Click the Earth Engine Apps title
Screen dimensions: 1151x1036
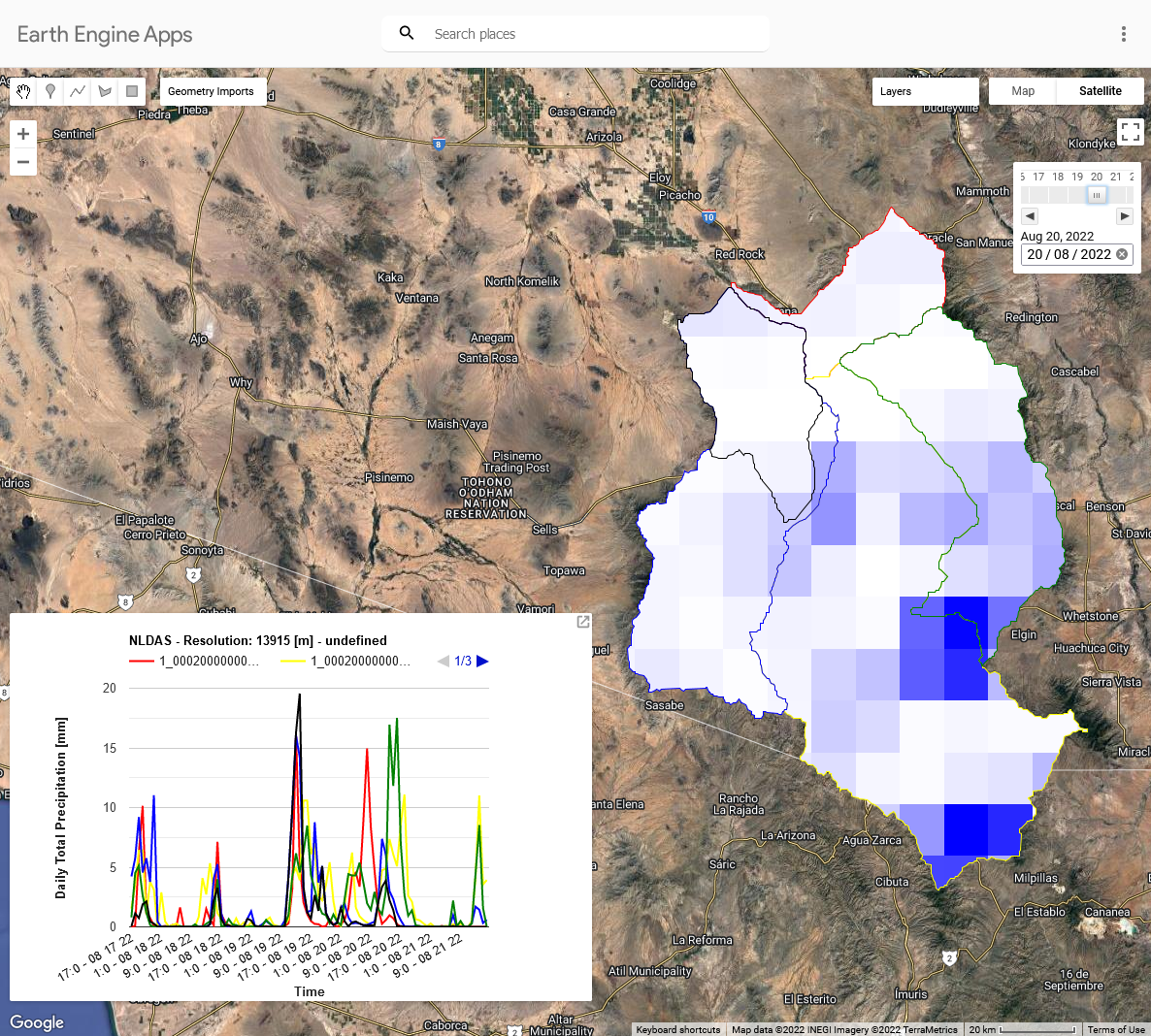(x=105, y=35)
